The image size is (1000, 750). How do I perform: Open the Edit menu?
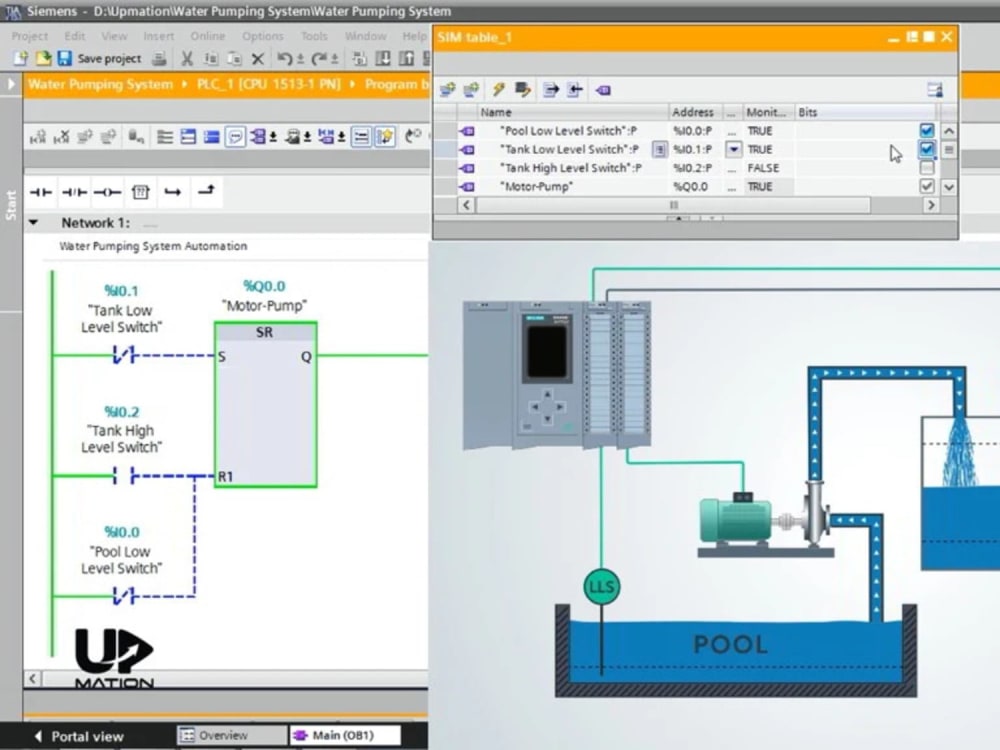pyautogui.click(x=75, y=36)
